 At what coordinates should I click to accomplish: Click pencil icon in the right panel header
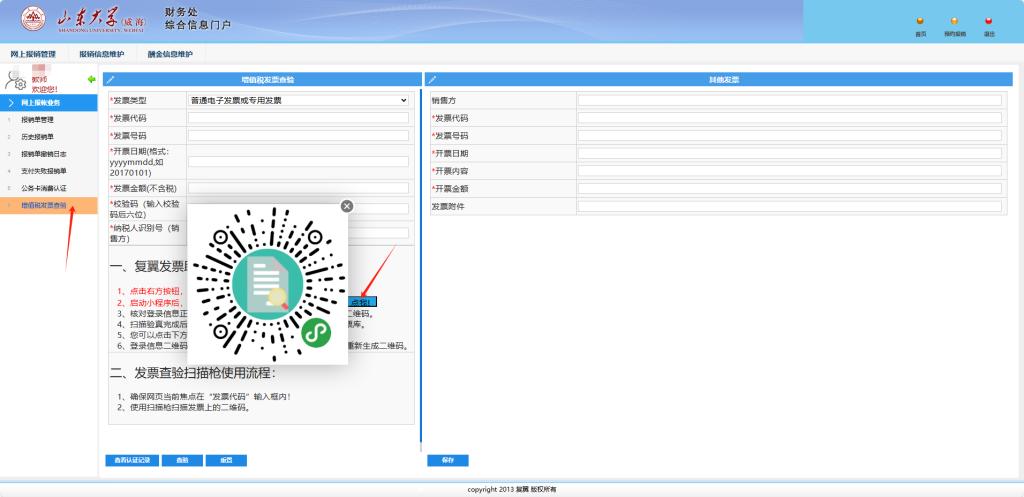tap(432, 80)
